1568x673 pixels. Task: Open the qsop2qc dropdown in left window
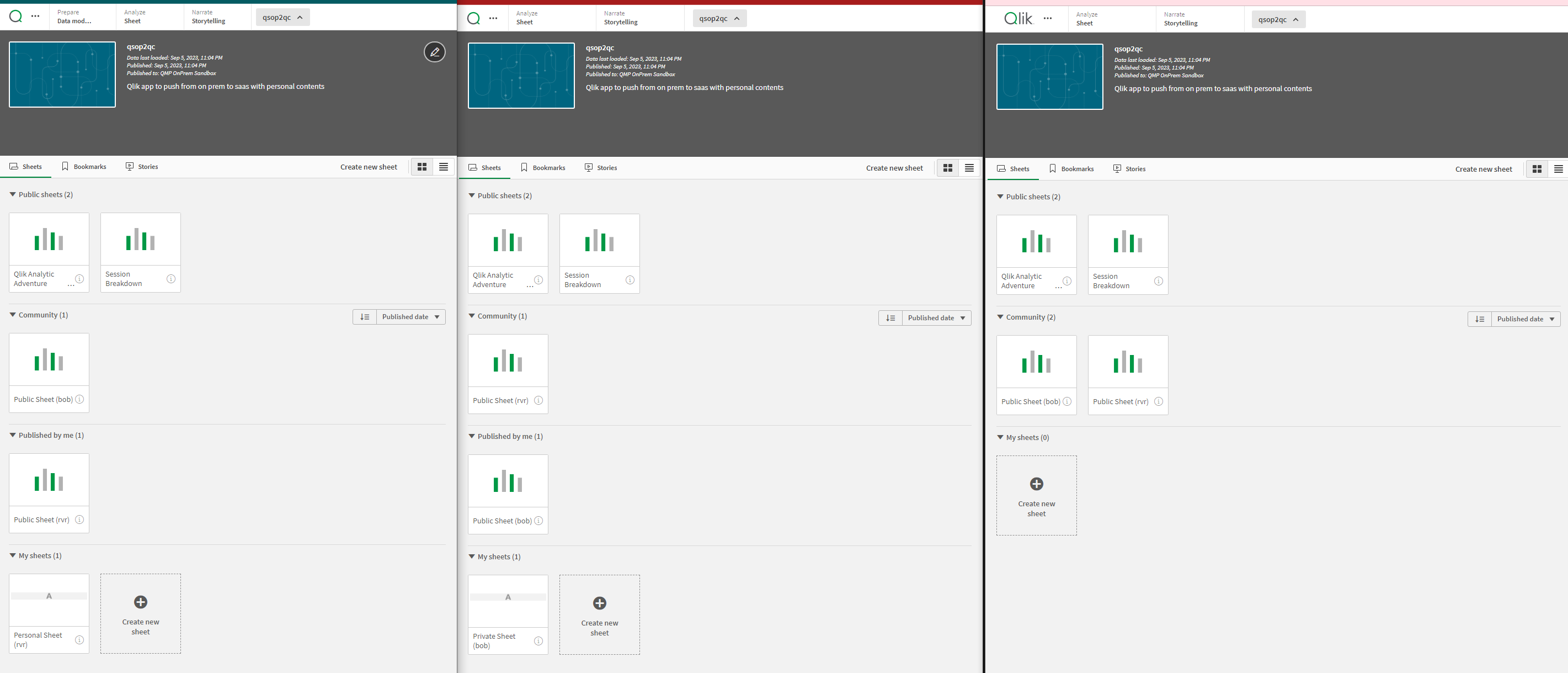click(x=283, y=17)
